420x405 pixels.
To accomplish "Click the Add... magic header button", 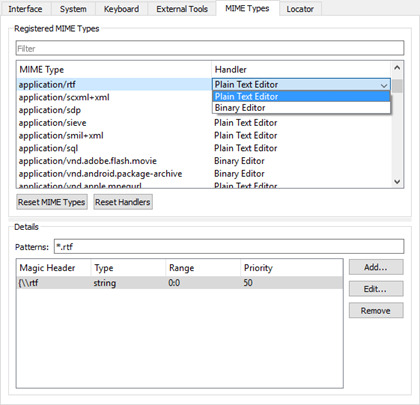I will 376,267.
